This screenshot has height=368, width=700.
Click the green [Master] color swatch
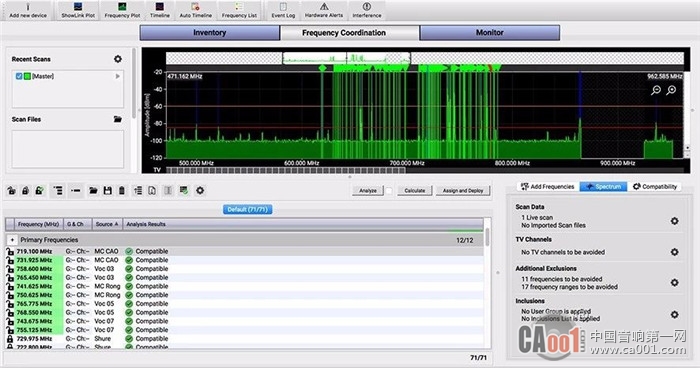pyautogui.click(x=27, y=76)
